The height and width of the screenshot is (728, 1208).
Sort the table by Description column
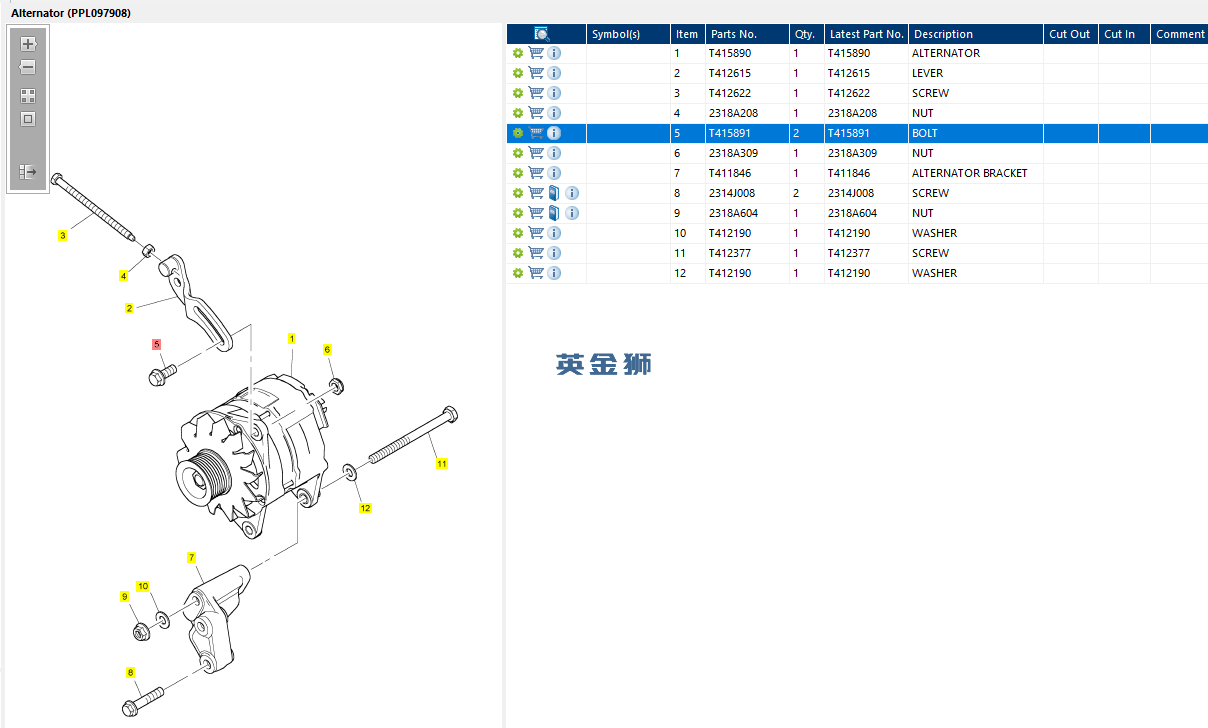(x=943, y=34)
